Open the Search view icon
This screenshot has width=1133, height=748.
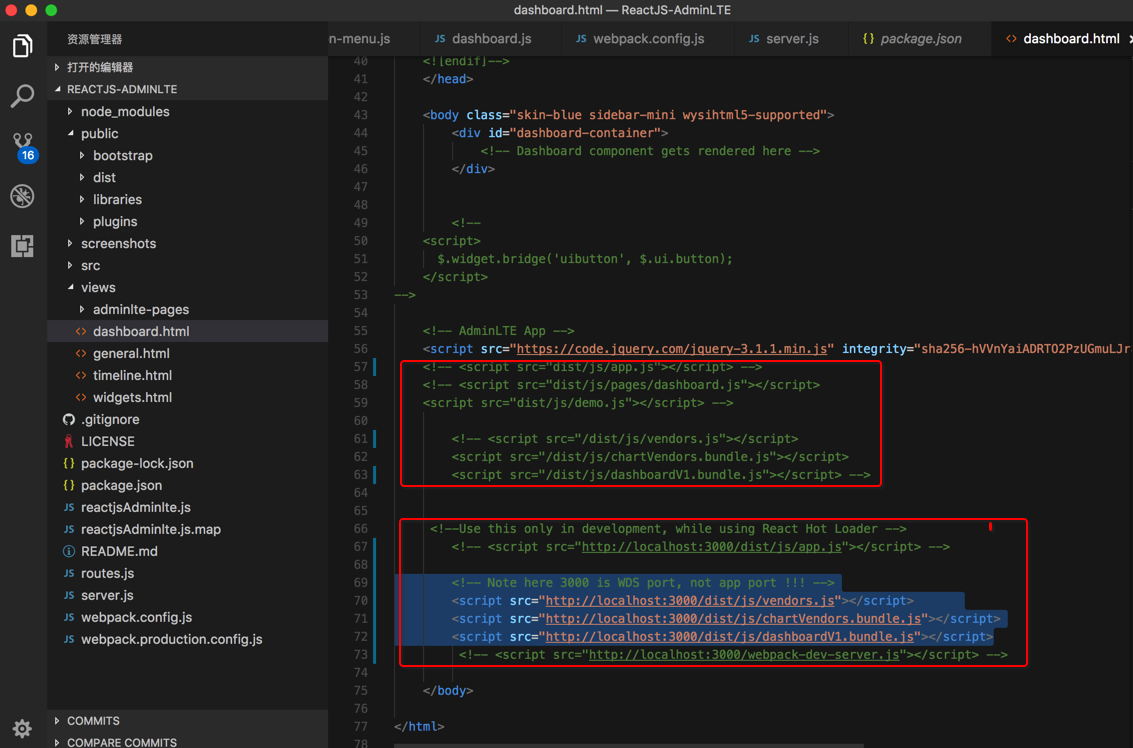(x=22, y=96)
